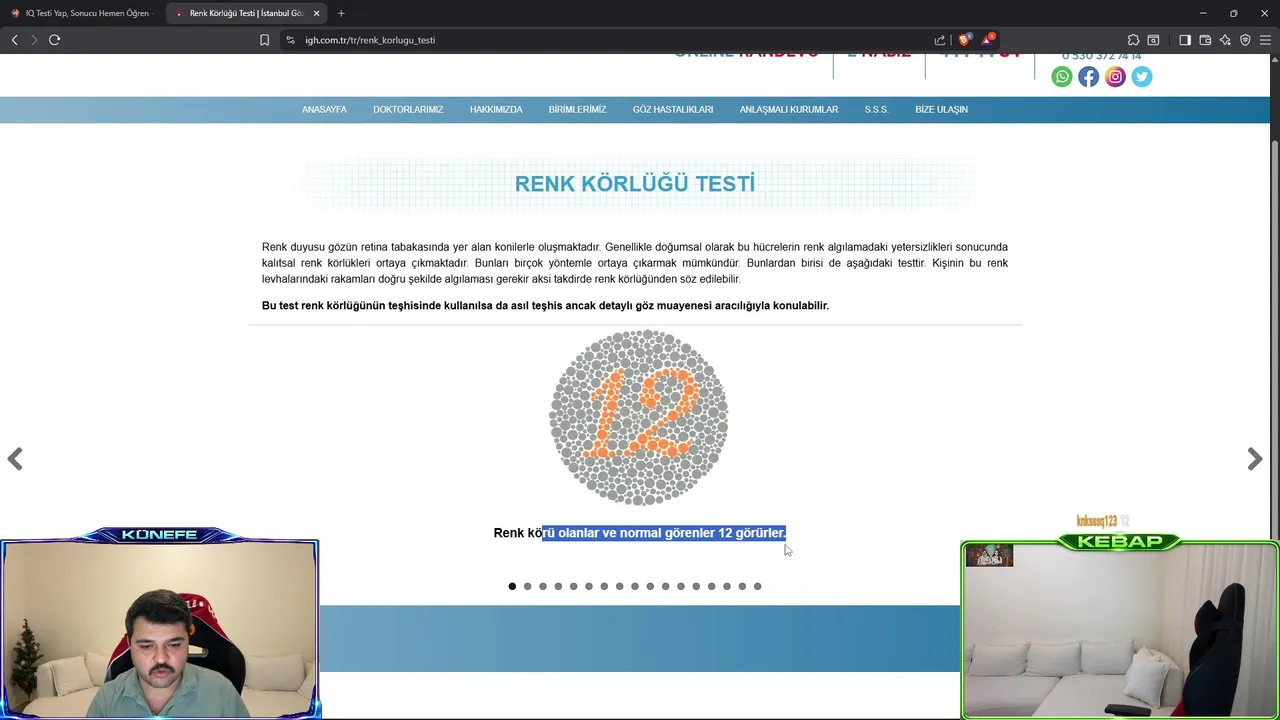Open S.S.S. menu item

(876, 110)
